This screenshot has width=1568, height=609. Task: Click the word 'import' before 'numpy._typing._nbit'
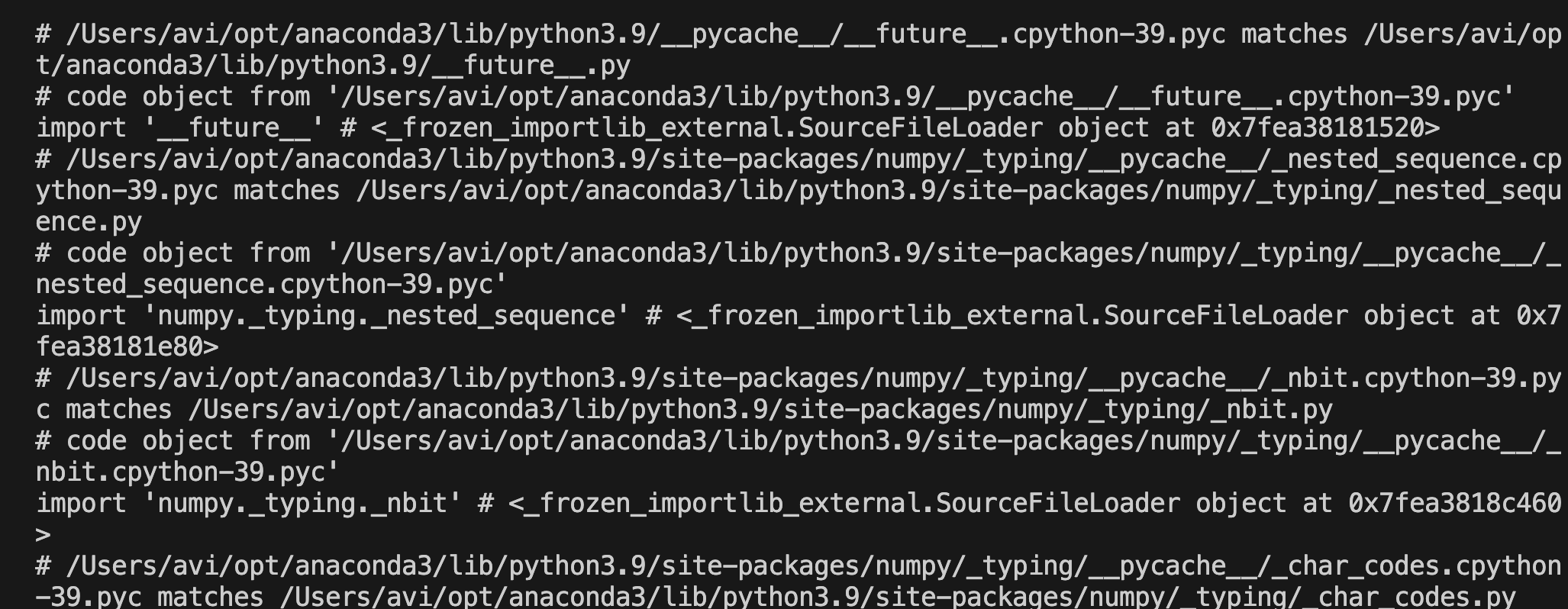[81, 504]
